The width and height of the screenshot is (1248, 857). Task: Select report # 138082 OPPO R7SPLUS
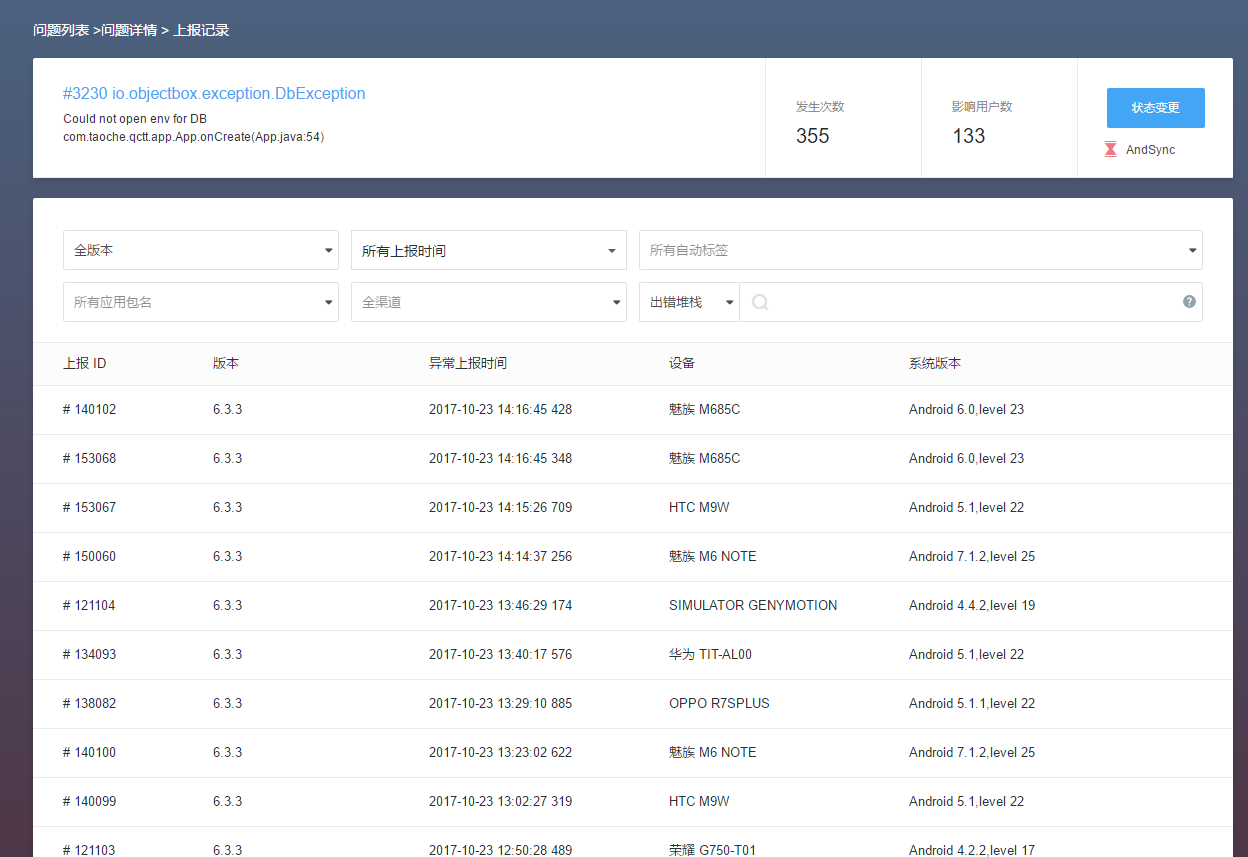pos(633,704)
